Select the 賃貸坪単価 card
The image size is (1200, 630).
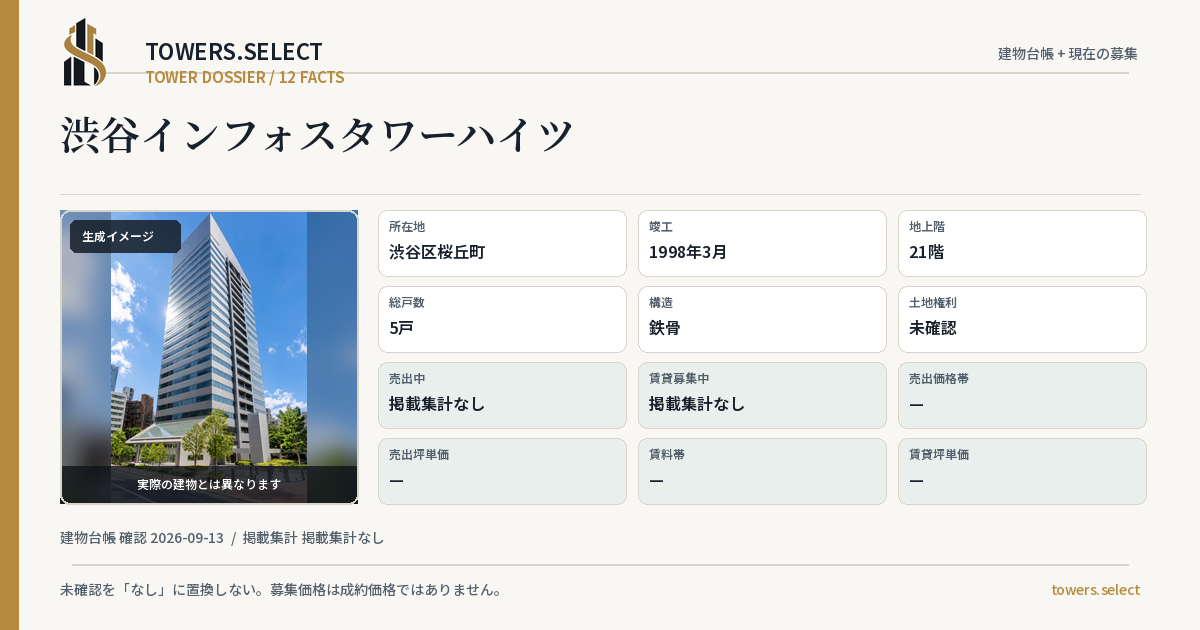tap(1022, 471)
